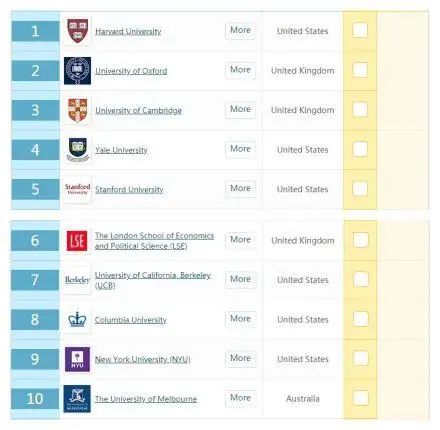Click the Harvard University crest logo

[77, 31]
